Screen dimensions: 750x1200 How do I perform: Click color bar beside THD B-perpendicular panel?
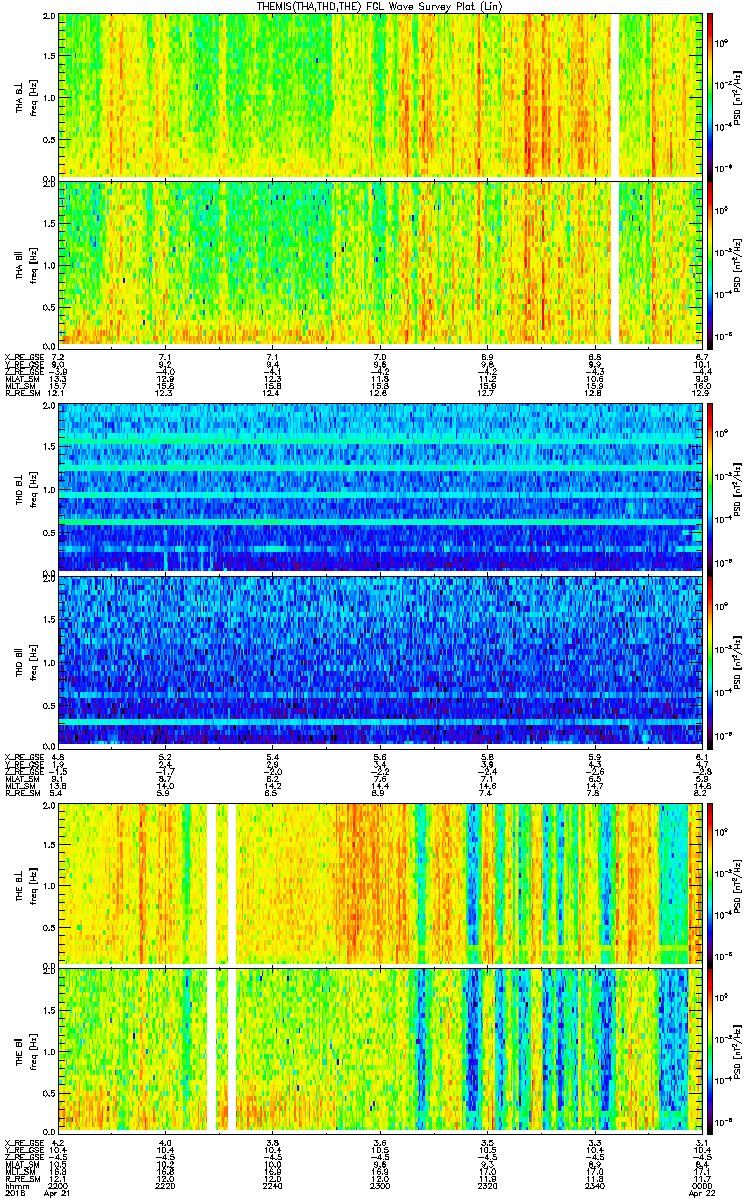tap(710, 487)
